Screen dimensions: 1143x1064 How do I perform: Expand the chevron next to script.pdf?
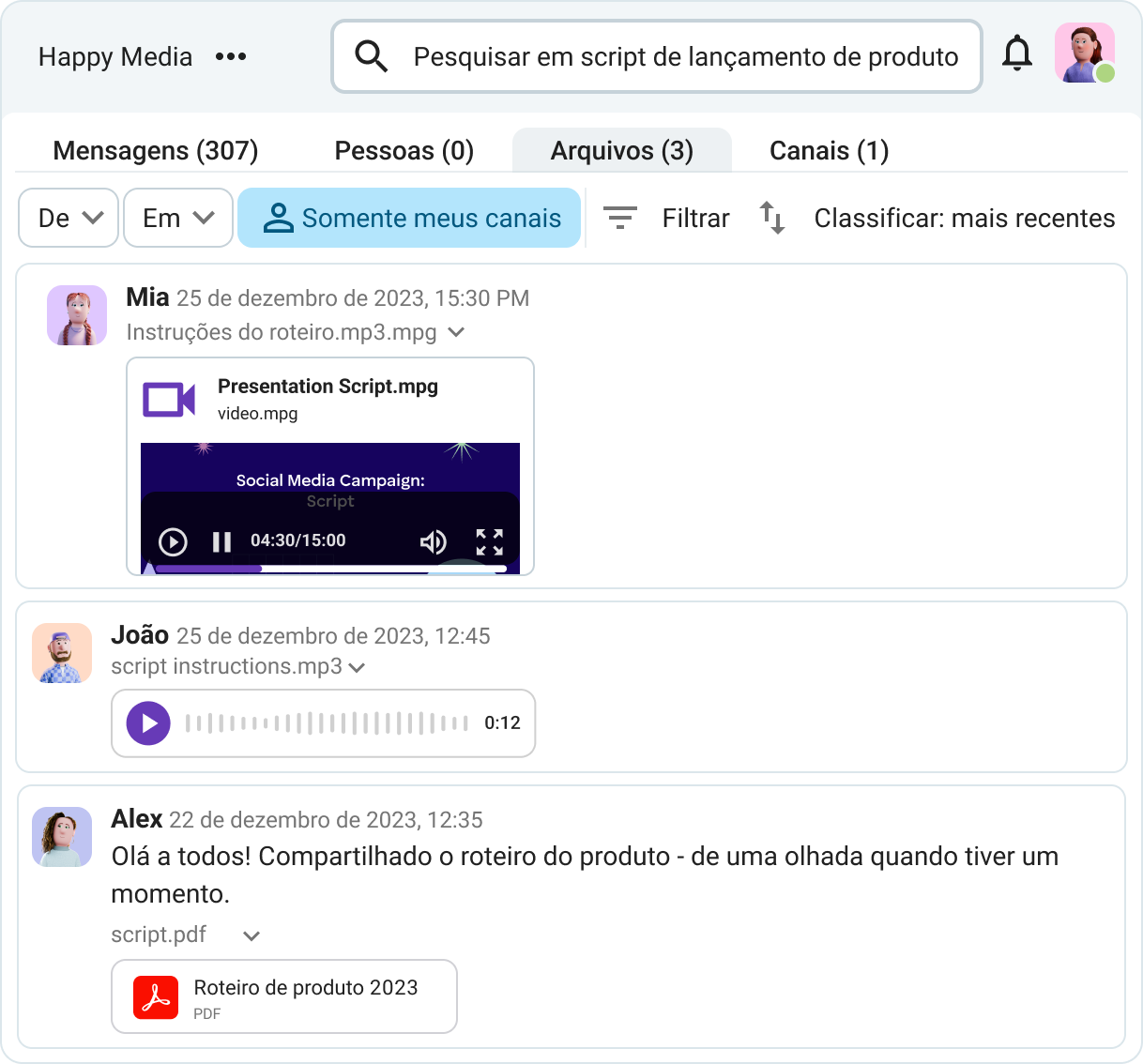[x=251, y=935]
